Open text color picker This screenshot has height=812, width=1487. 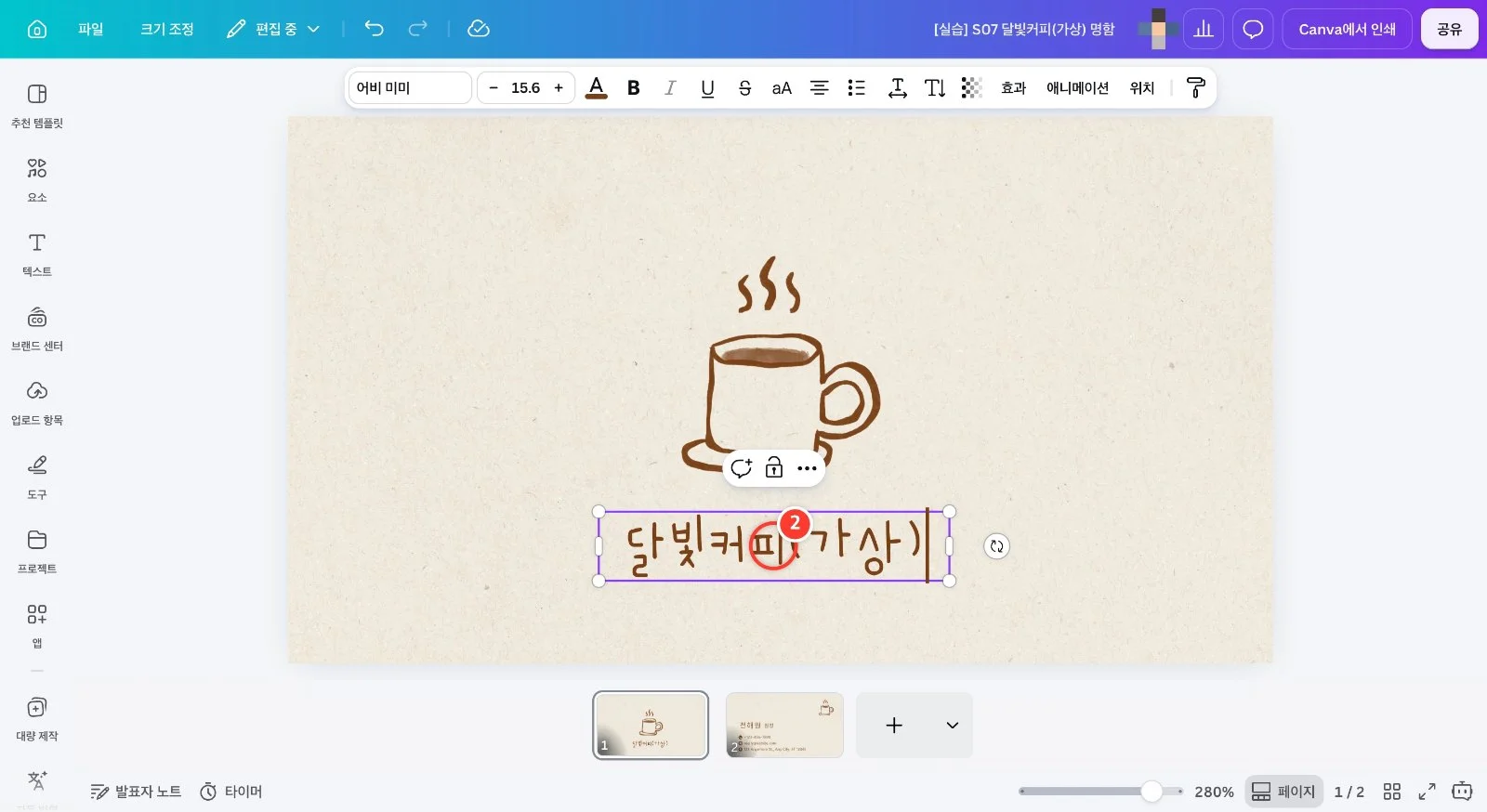[x=597, y=87]
